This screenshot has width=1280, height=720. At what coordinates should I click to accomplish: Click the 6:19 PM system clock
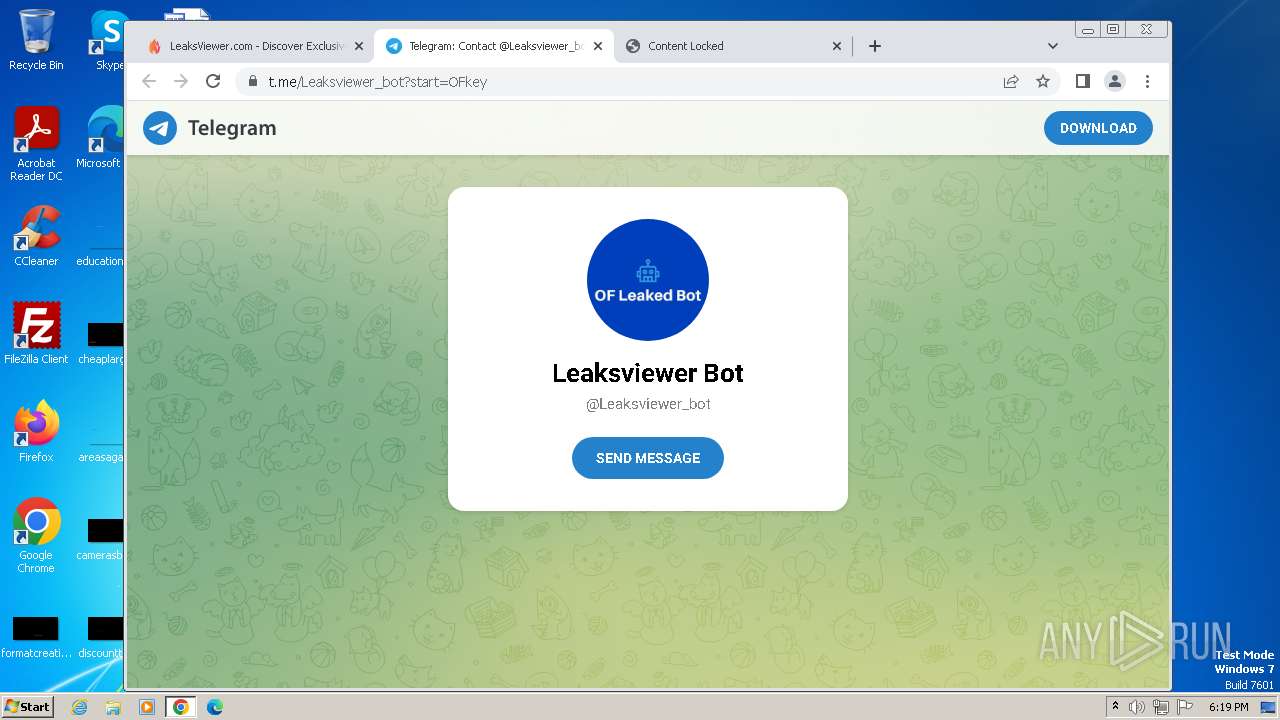(1228, 707)
